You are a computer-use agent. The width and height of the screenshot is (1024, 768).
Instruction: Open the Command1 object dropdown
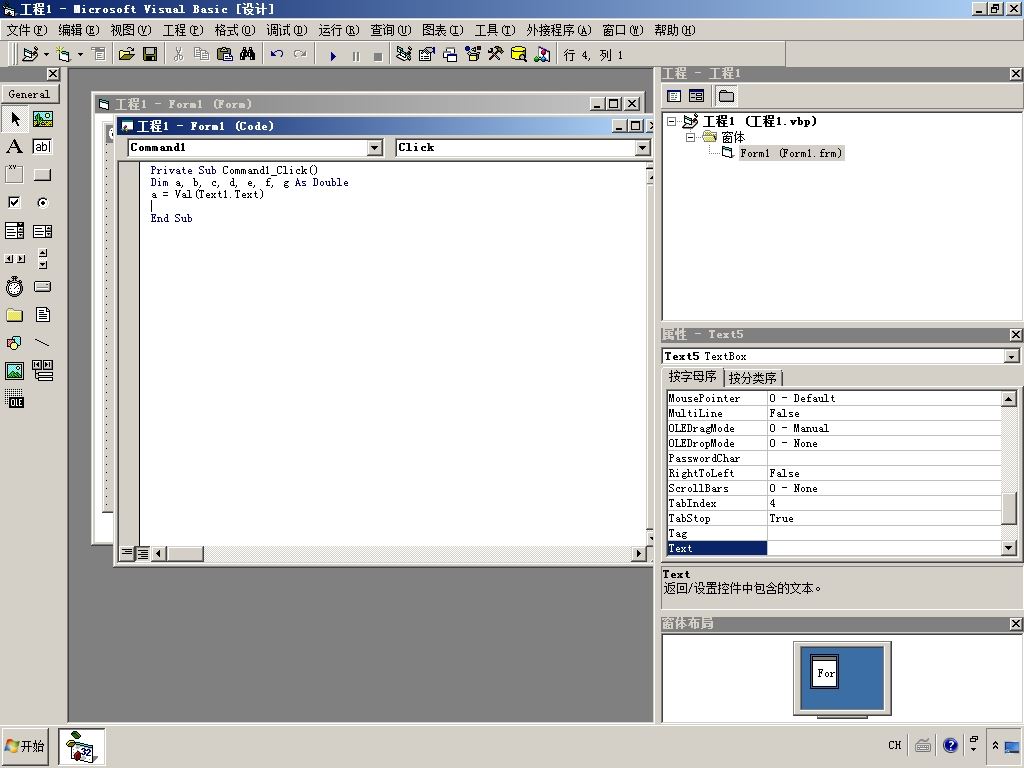pos(375,148)
